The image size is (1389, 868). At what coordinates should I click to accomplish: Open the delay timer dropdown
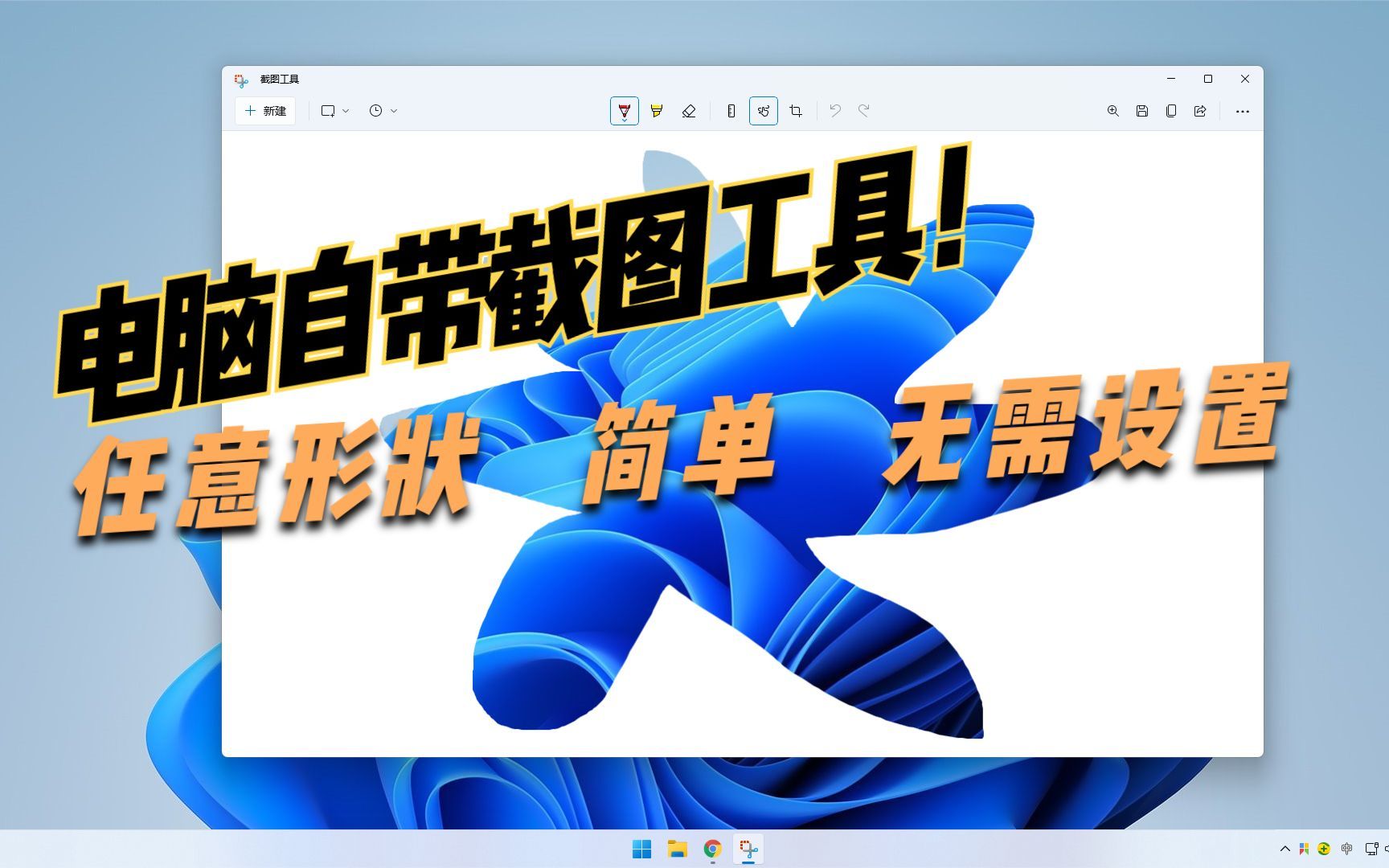(x=383, y=111)
